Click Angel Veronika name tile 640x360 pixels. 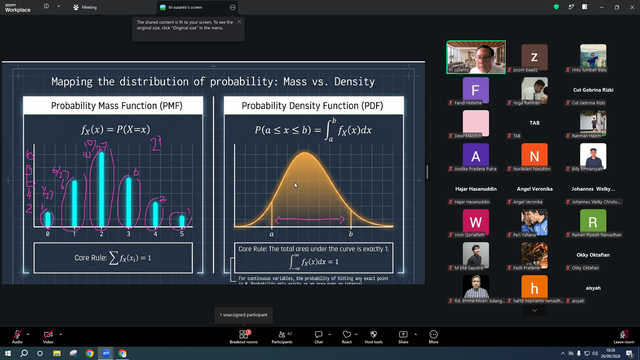pyautogui.click(x=534, y=189)
